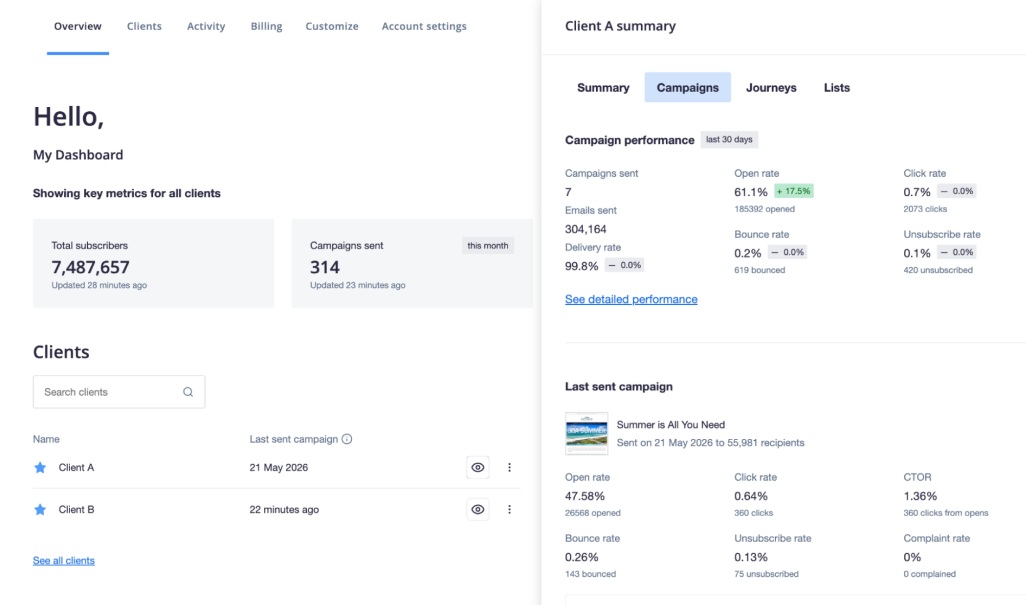
Task: Show summary via Client B eye icon
Action: click(478, 510)
